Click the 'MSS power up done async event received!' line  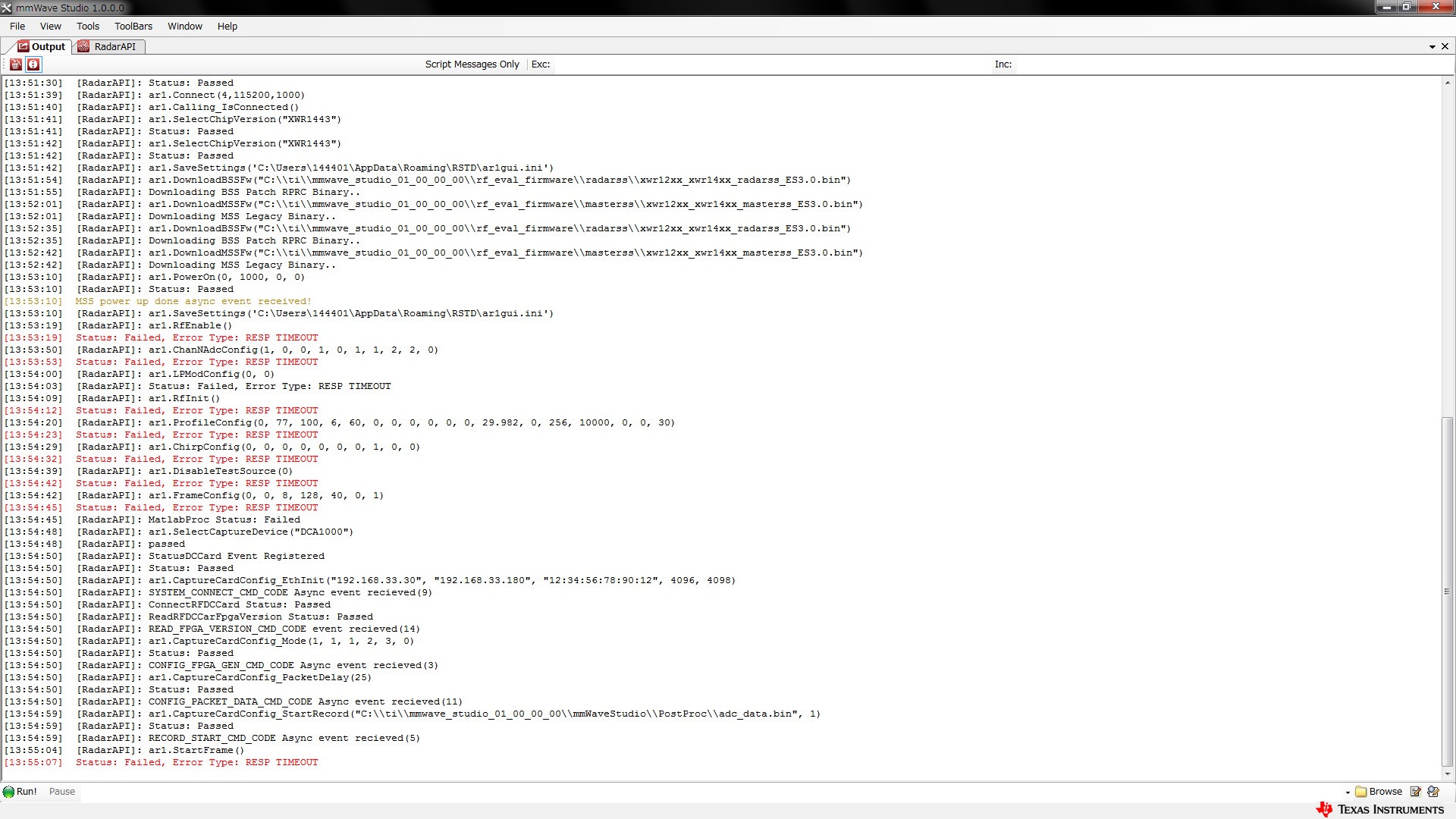pyautogui.click(x=158, y=301)
